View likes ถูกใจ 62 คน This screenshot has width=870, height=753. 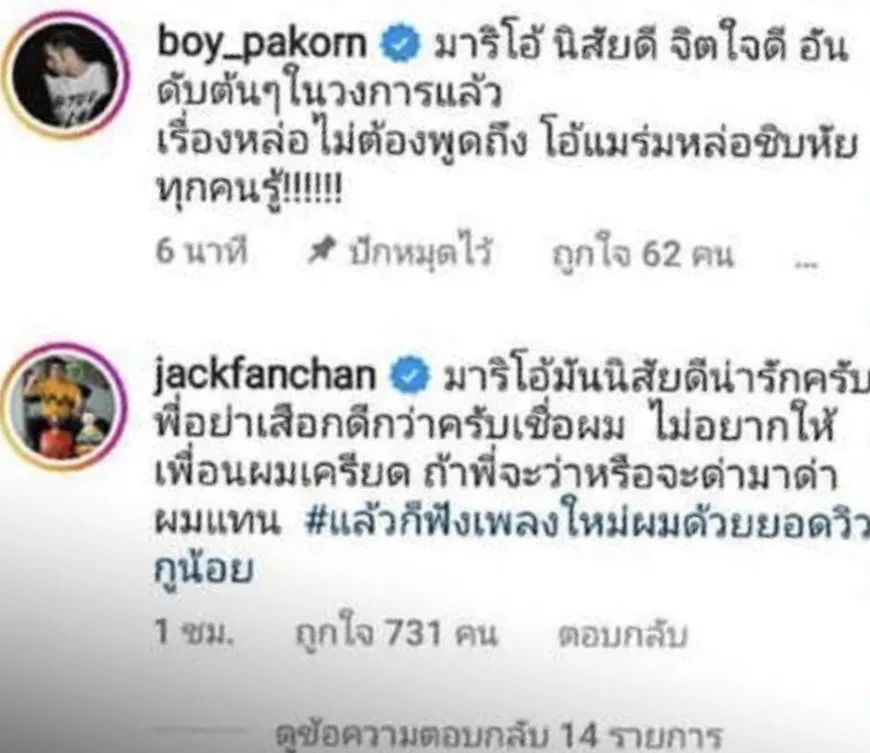coord(641,254)
